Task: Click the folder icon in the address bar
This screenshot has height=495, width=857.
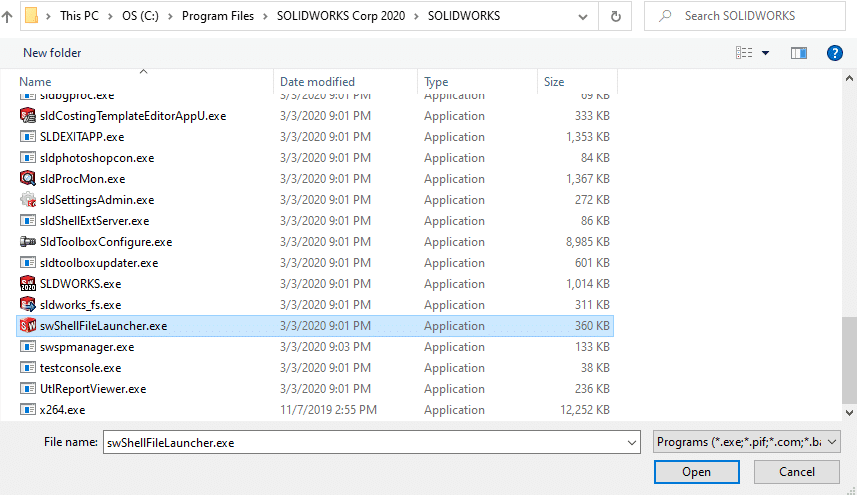Action: point(32,16)
